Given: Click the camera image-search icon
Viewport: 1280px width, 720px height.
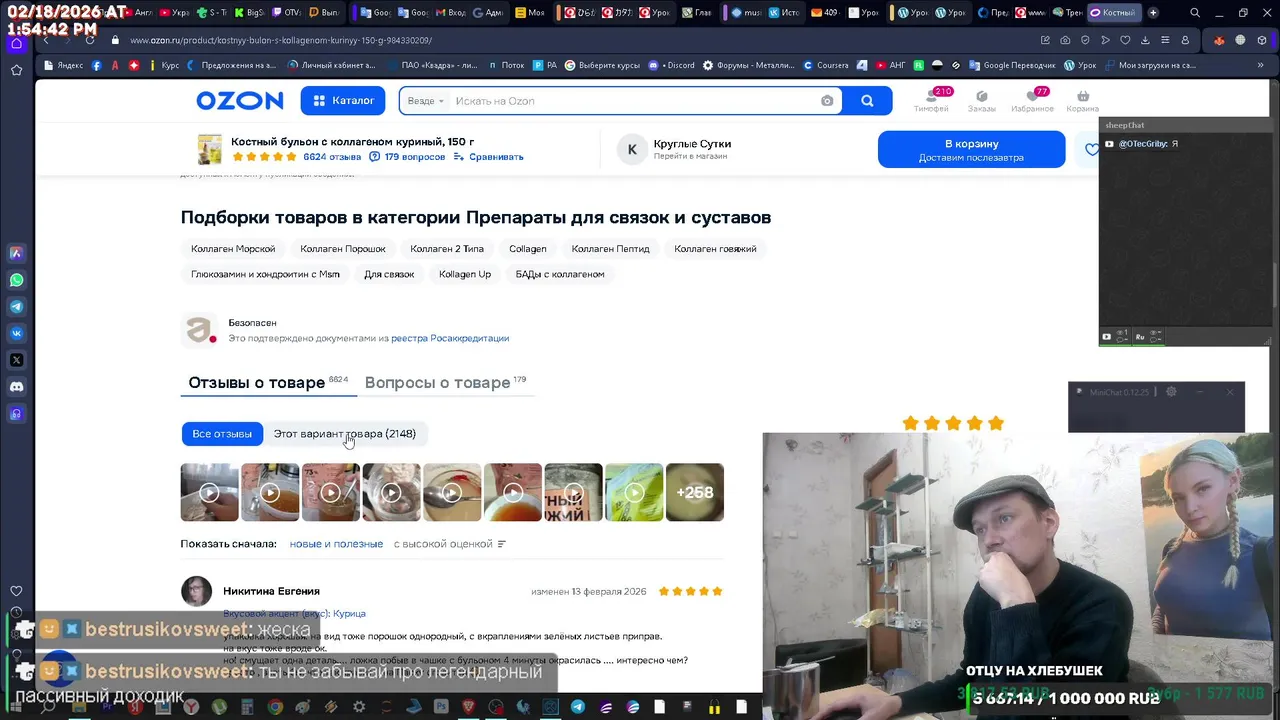Looking at the screenshot, I should [827, 101].
